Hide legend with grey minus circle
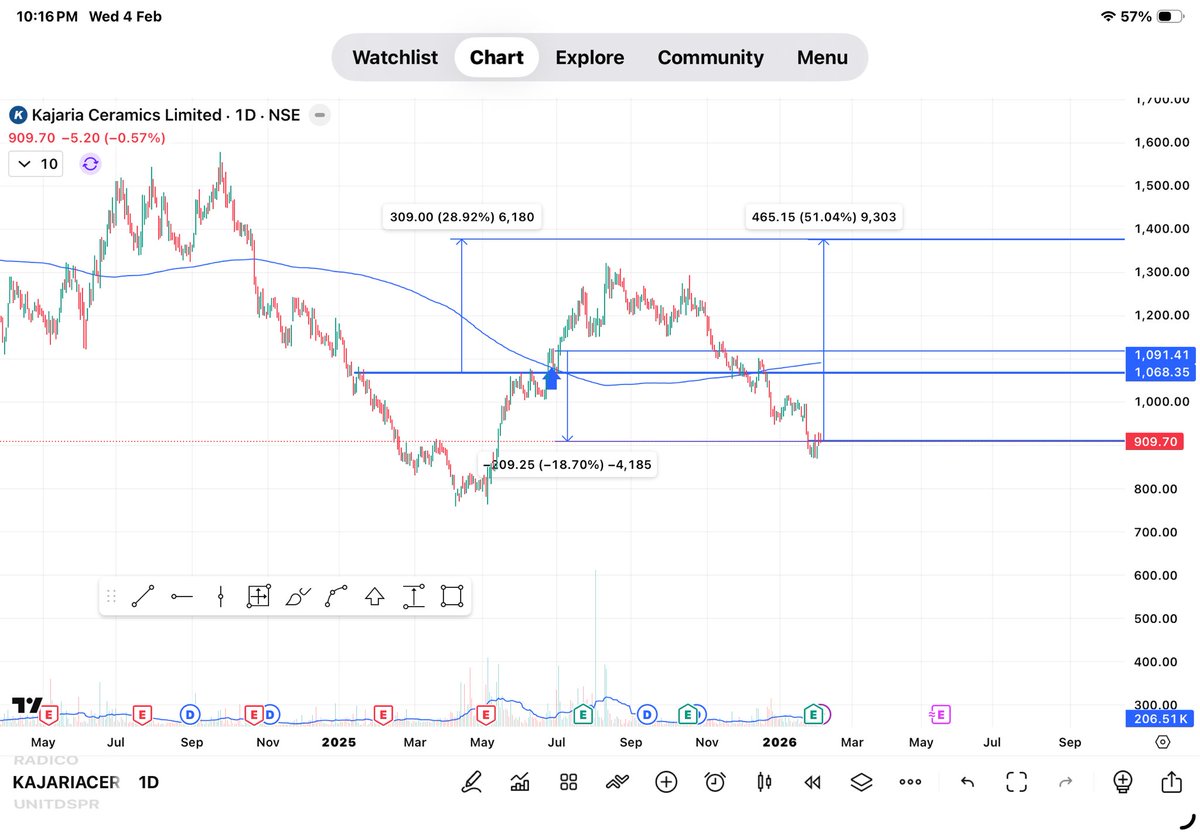 319,115
